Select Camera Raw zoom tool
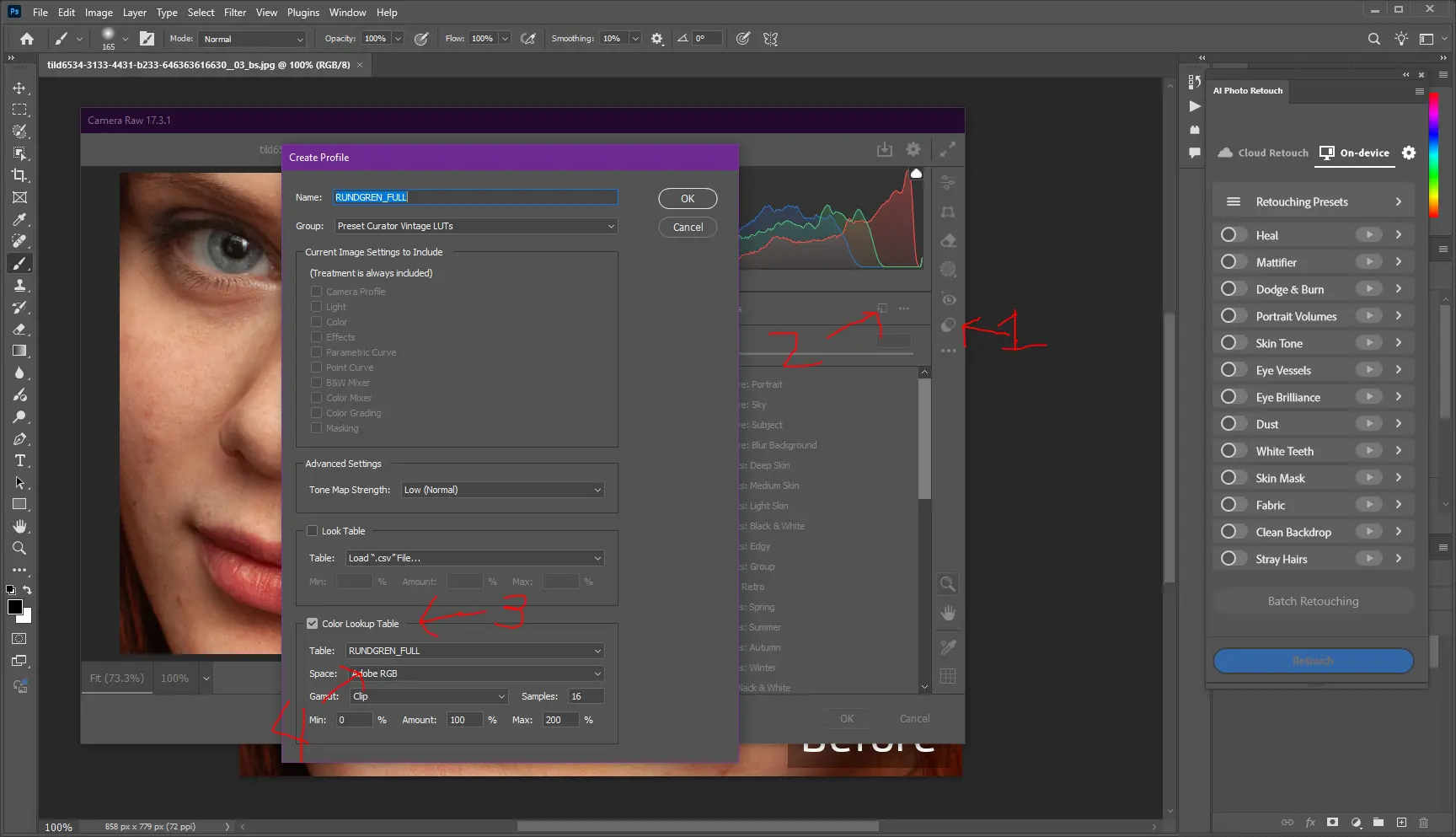 tap(948, 584)
